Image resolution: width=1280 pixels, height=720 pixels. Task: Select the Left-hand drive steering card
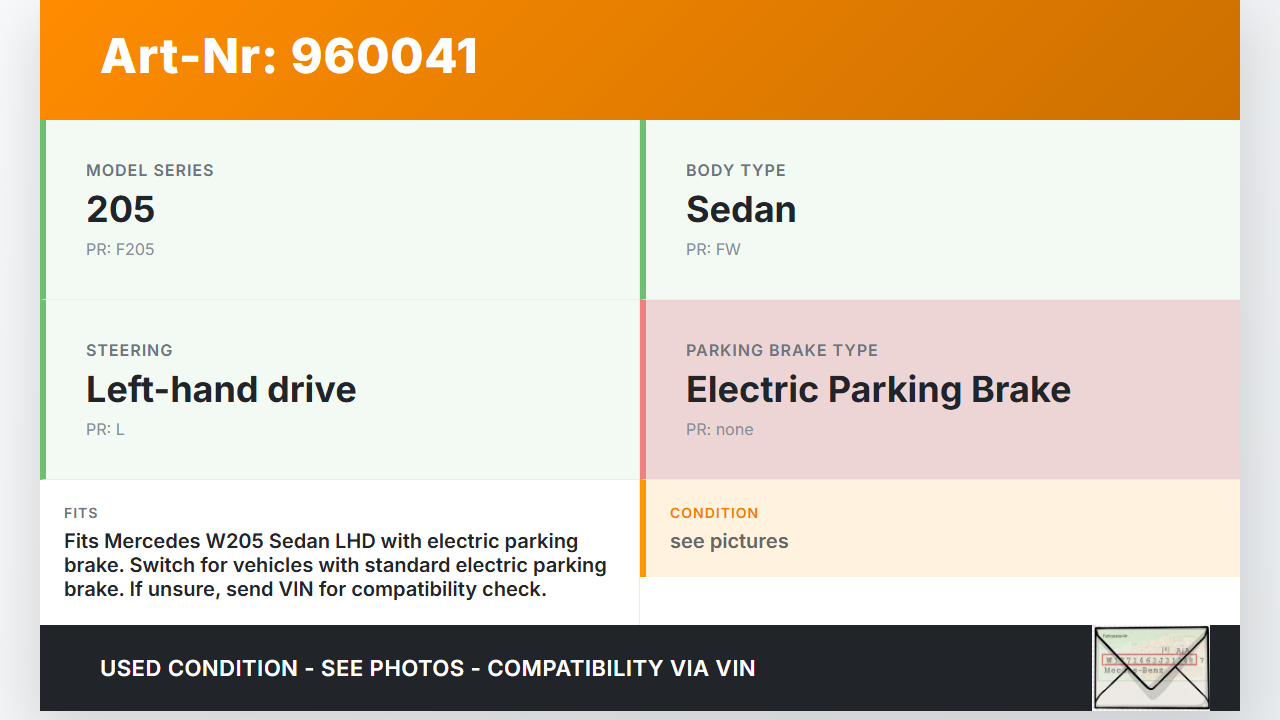tap(340, 390)
